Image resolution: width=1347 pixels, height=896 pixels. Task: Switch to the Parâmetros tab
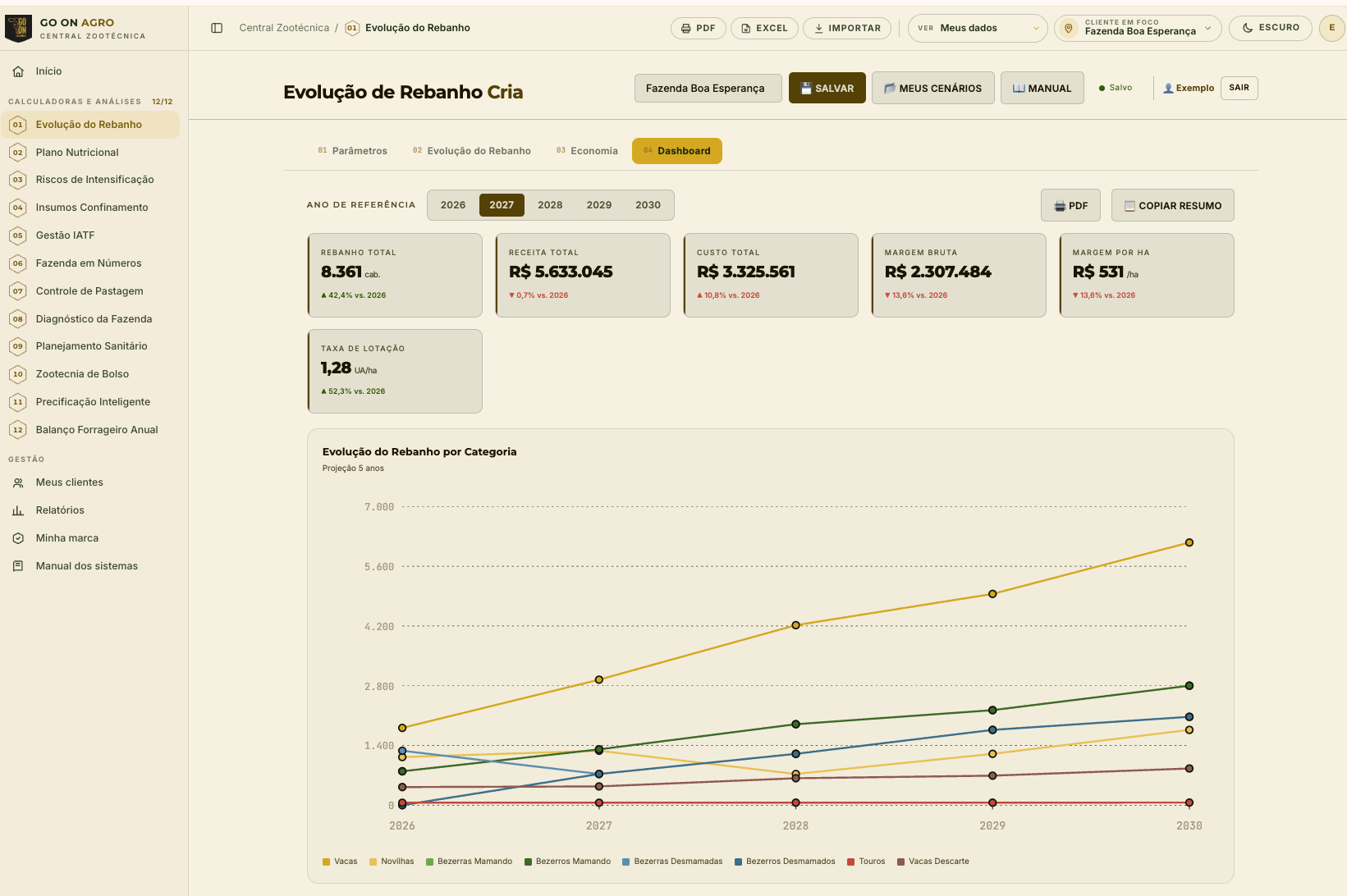[352, 151]
